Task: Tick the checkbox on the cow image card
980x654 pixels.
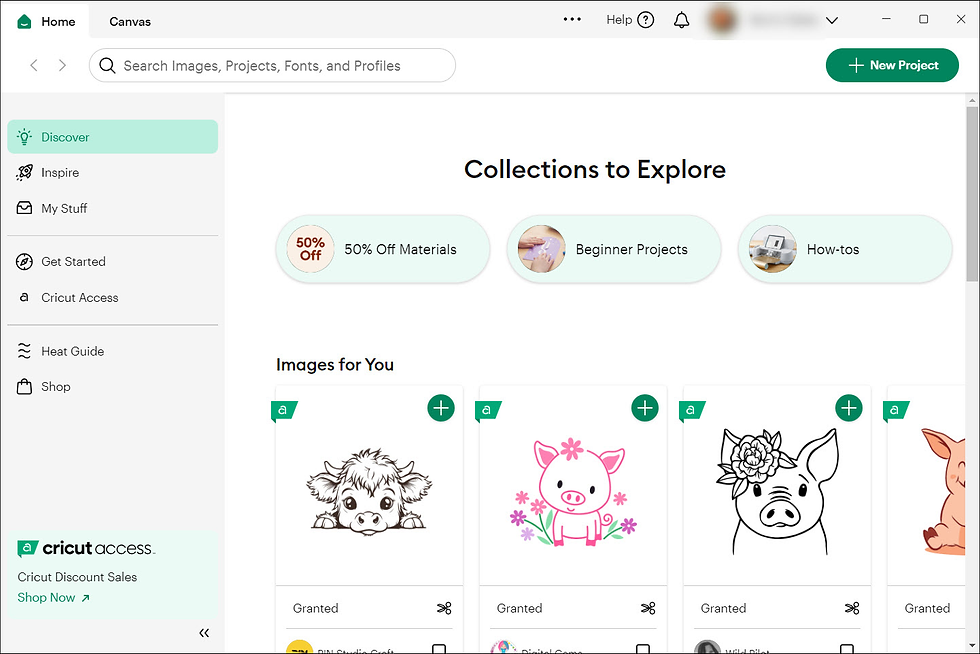Action: pyautogui.click(x=439, y=649)
